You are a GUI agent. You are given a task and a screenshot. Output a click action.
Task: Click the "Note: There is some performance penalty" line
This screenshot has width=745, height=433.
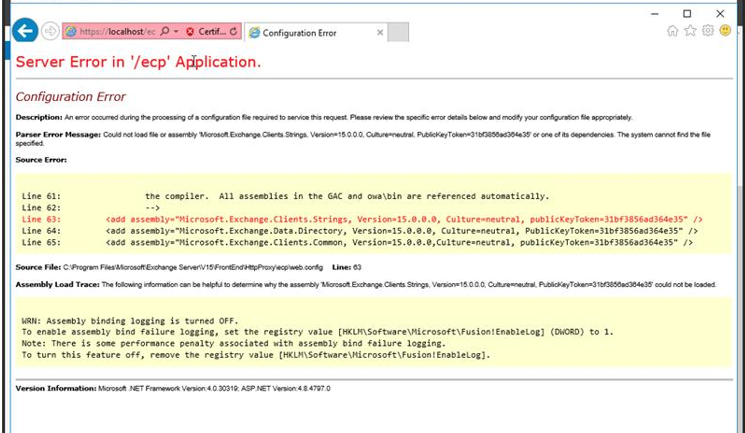[234, 344]
